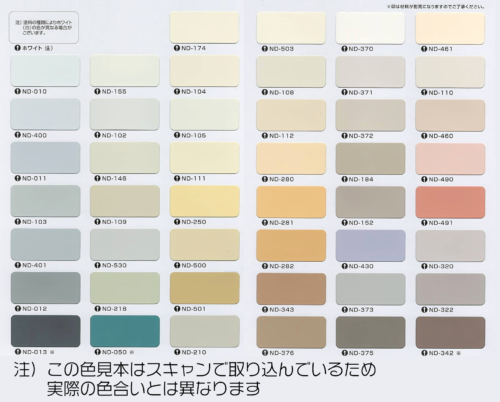Click the round icon before ND-050
The image size is (500, 402).
pyautogui.click(x=98, y=352)
